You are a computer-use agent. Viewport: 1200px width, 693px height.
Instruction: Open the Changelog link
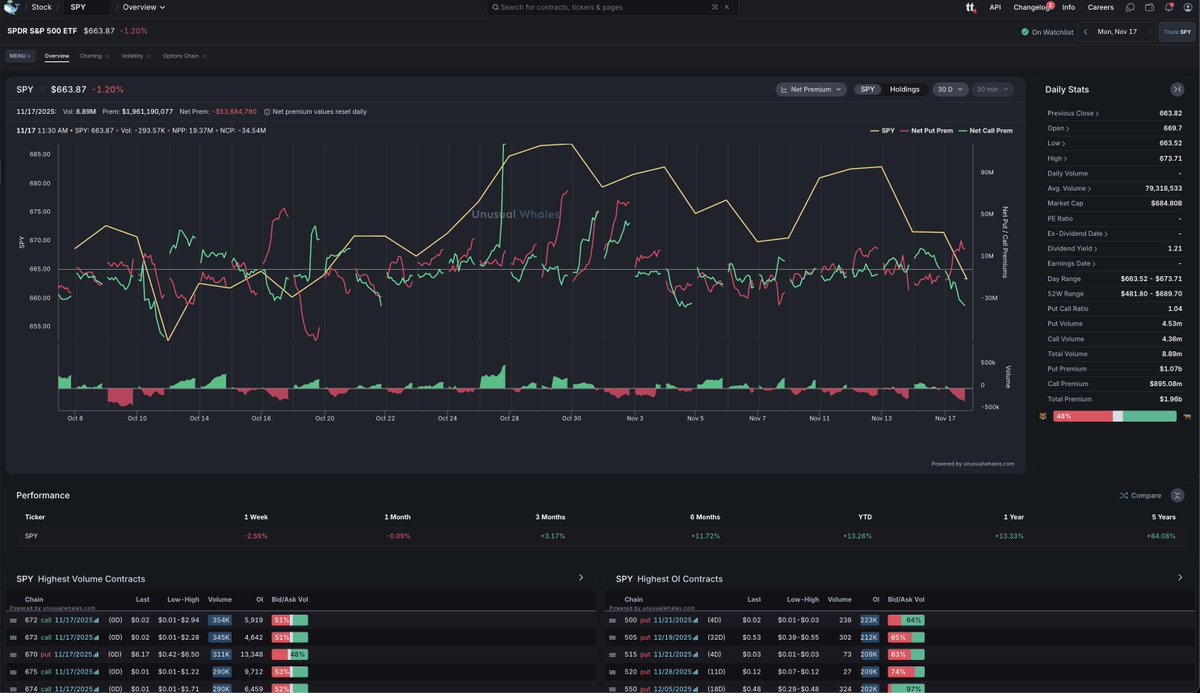pos(1031,7)
